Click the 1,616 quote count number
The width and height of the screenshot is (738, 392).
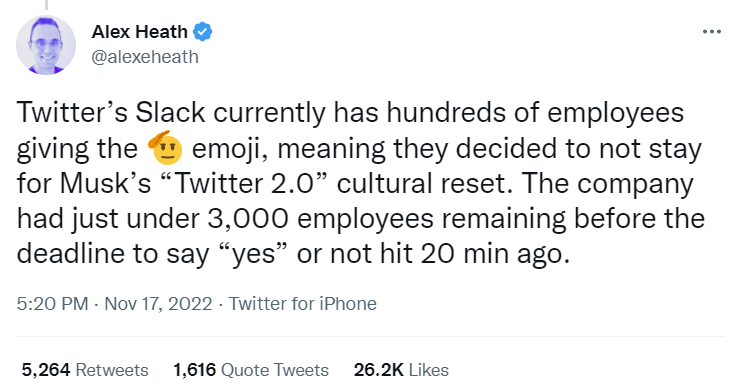click(194, 370)
